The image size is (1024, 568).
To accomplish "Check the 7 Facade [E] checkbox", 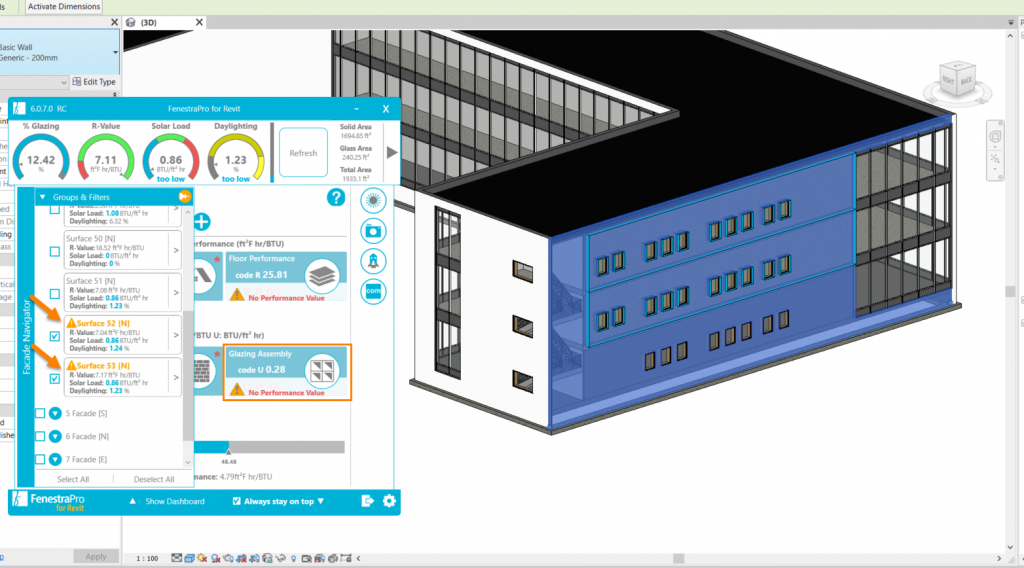I will point(40,460).
